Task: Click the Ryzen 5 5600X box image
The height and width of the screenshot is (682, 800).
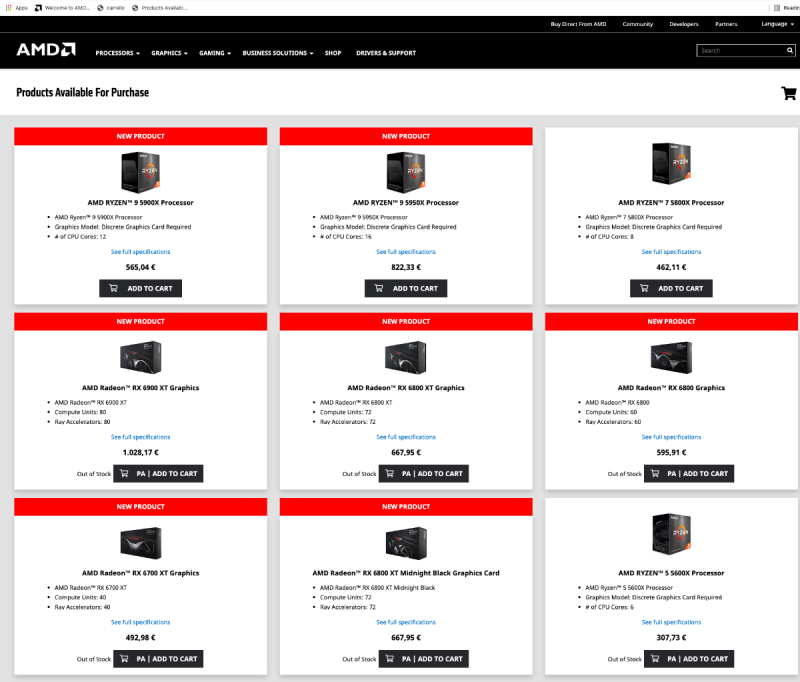Action: tap(671, 534)
